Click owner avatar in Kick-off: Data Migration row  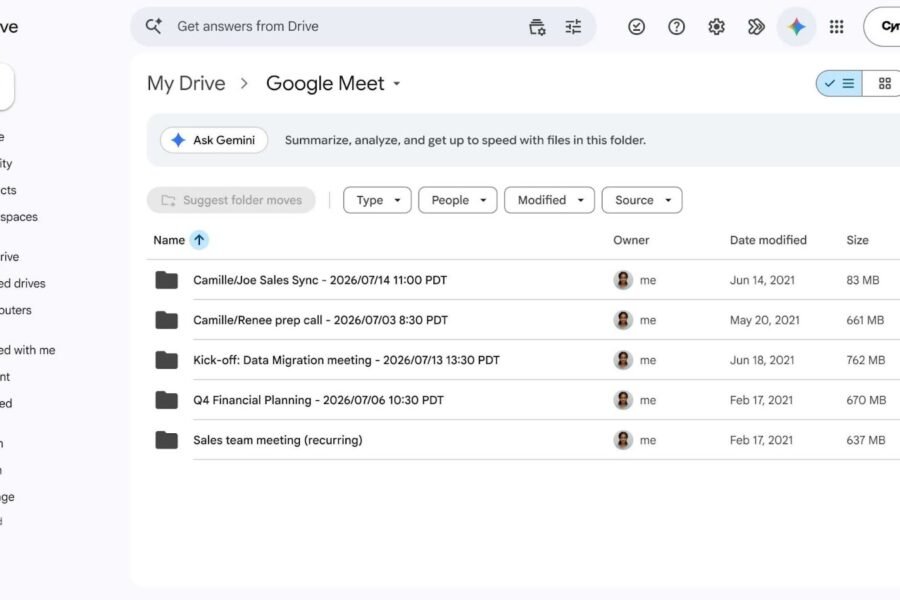point(623,360)
